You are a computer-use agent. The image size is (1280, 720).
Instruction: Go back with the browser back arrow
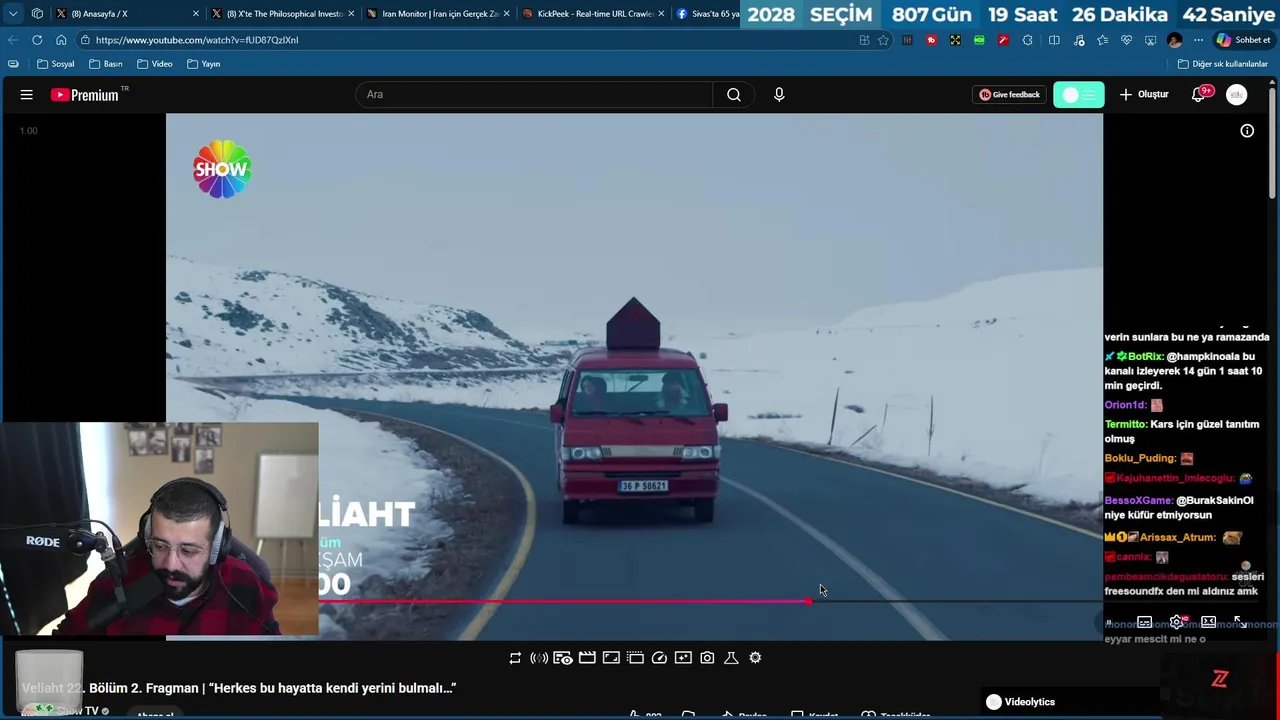click(13, 40)
